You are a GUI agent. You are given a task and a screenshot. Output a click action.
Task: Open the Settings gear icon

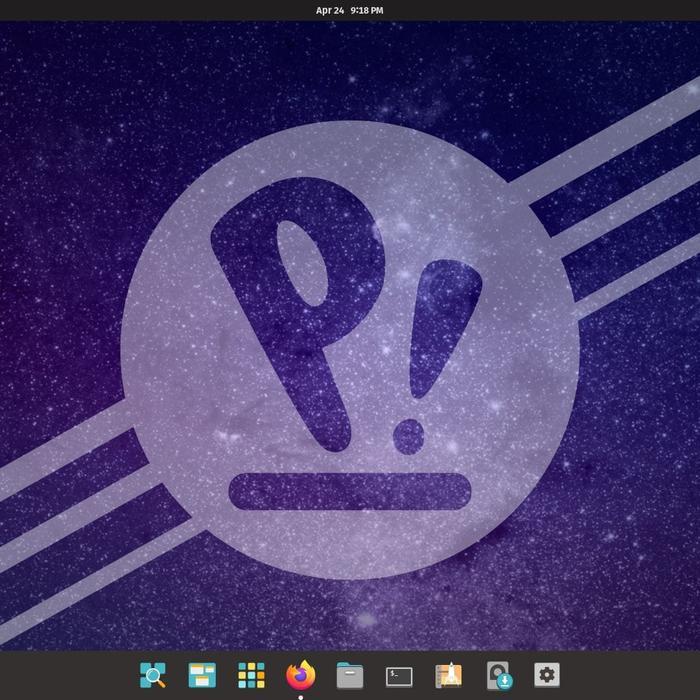pyautogui.click(x=547, y=675)
